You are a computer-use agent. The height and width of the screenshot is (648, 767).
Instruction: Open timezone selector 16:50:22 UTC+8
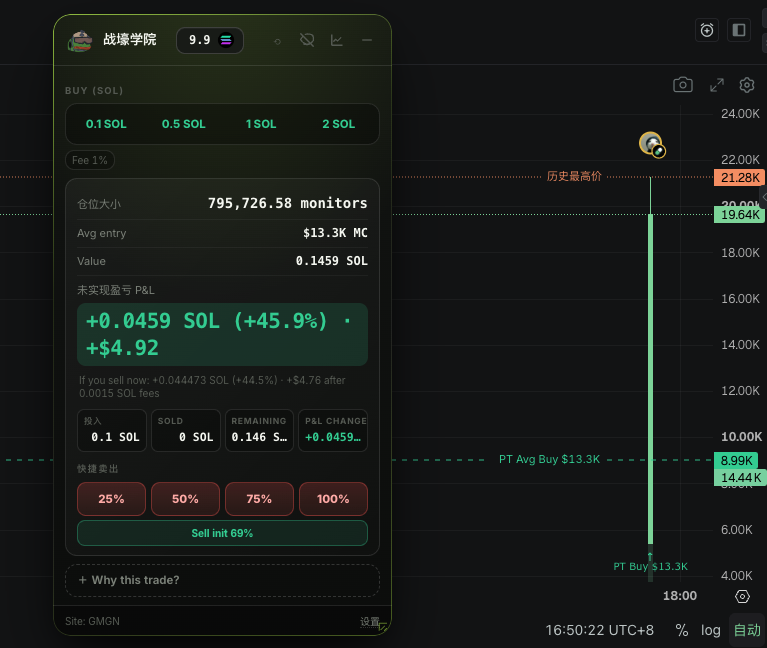pos(599,630)
